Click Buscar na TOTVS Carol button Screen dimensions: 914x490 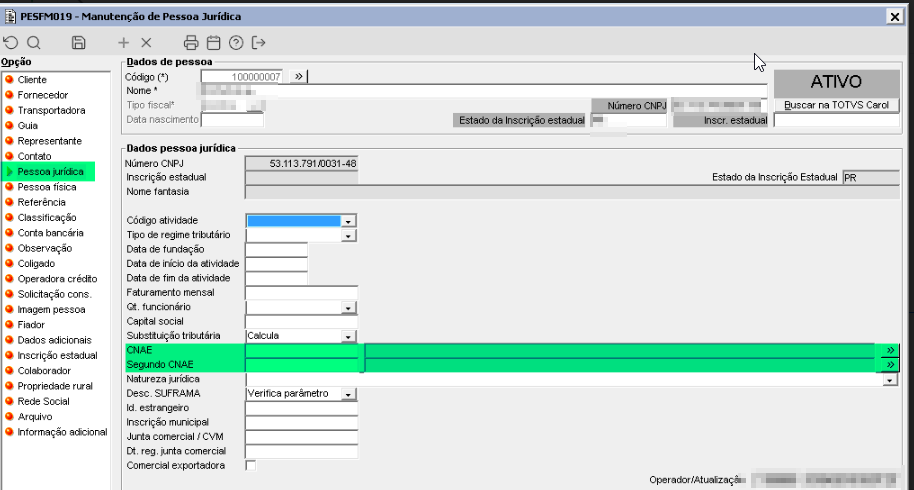pos(836,105)
